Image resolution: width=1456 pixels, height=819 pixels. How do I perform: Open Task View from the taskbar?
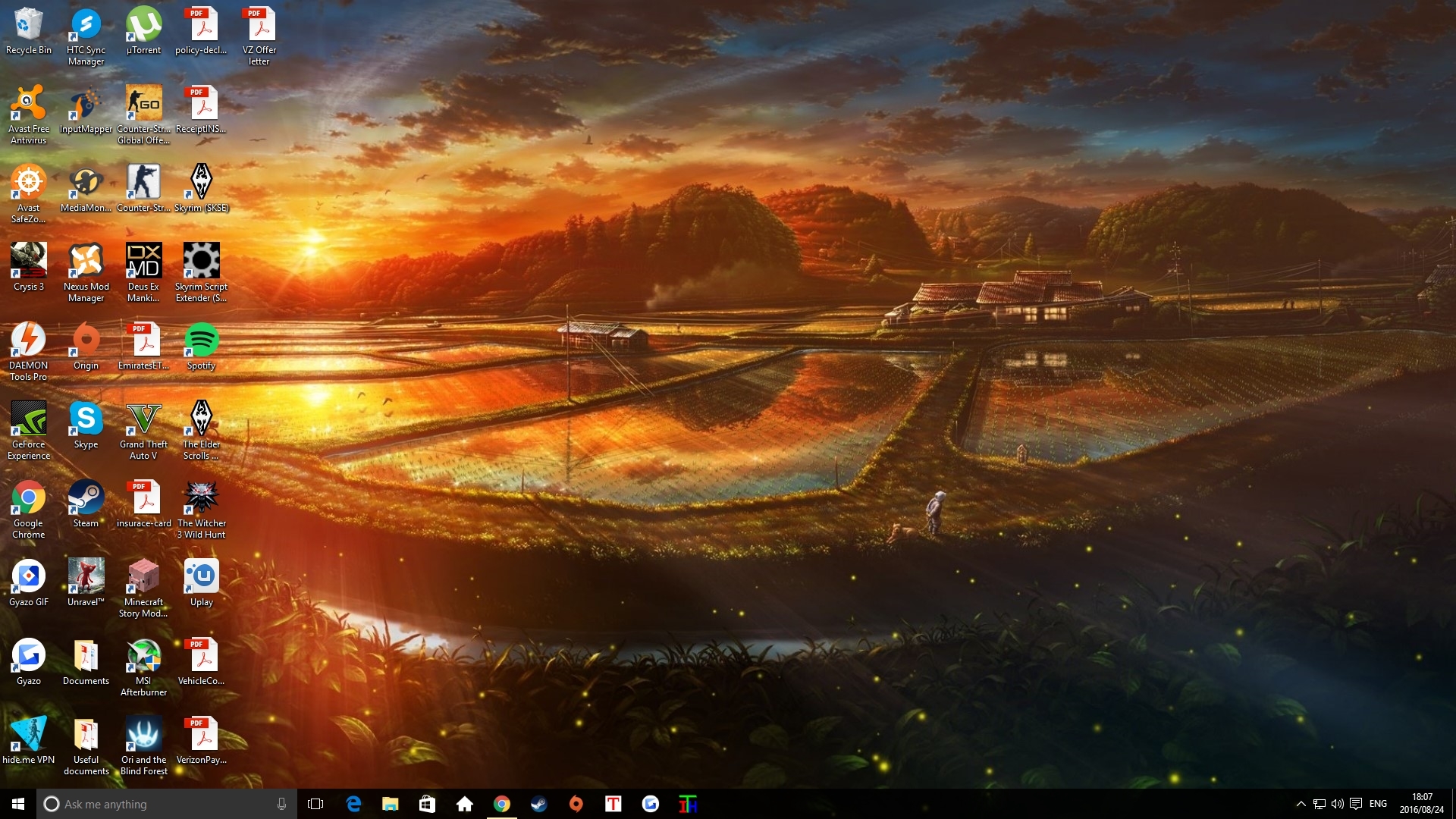(x=315, y=804)
